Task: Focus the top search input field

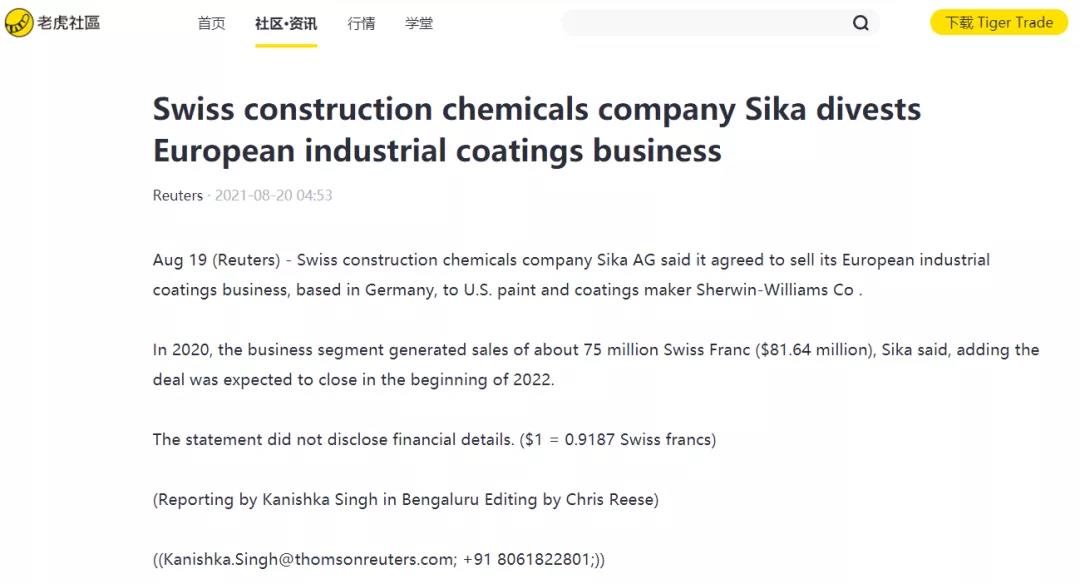Action: point(708,23)
